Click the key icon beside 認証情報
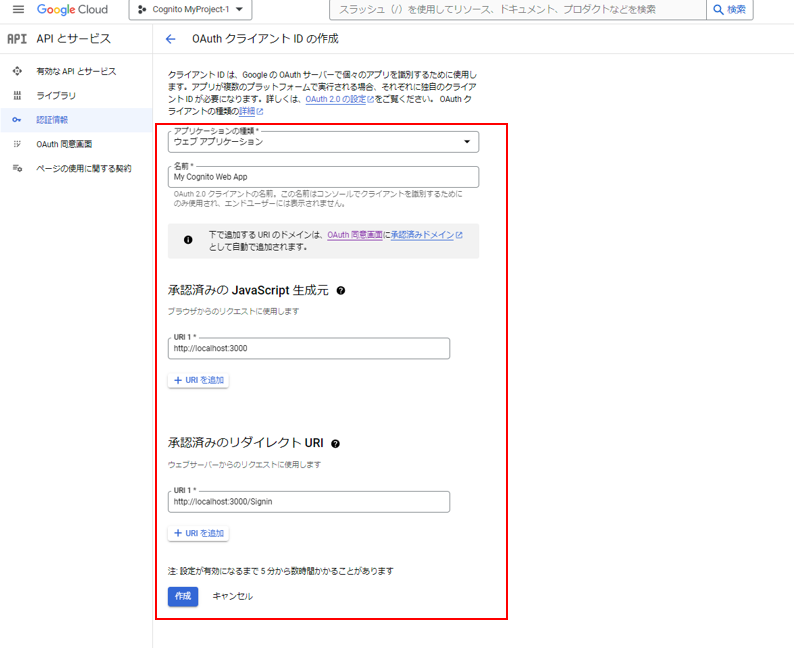The width and height of the screenshot is (794, 648). point(17,120)
